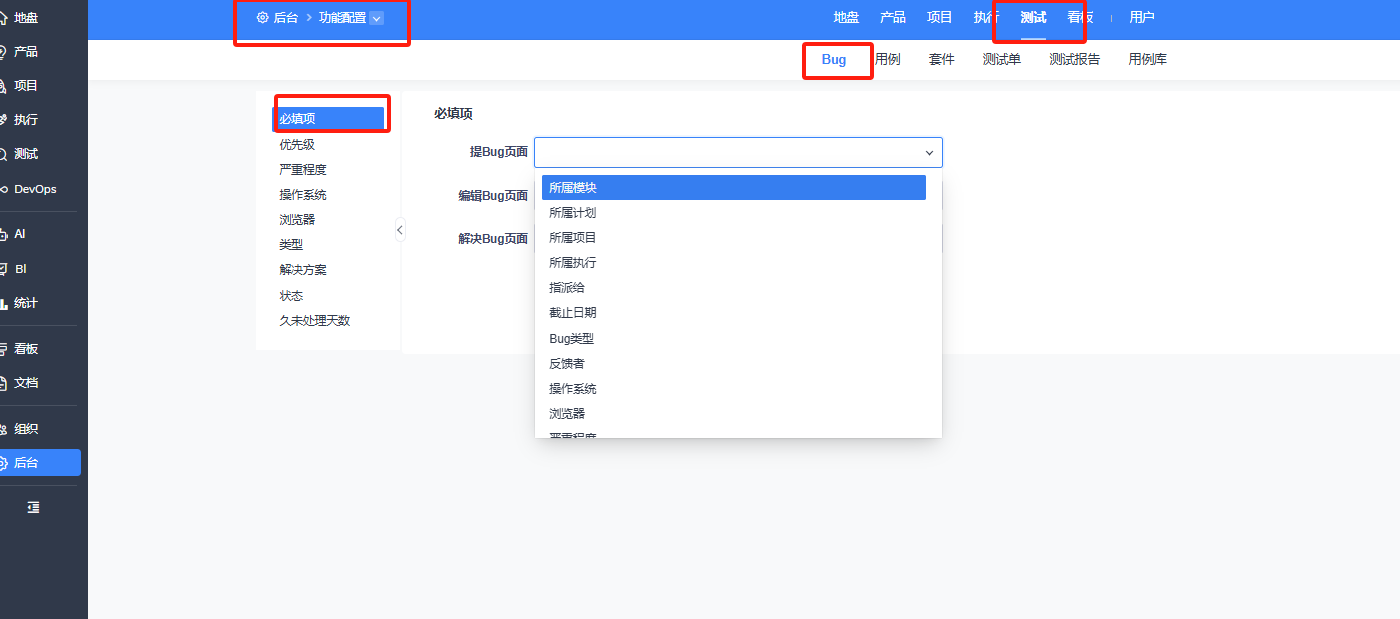Select 项目 in the top navigation
The width and height of the screenshot is (1400, 619).
(x=939, y=17)
